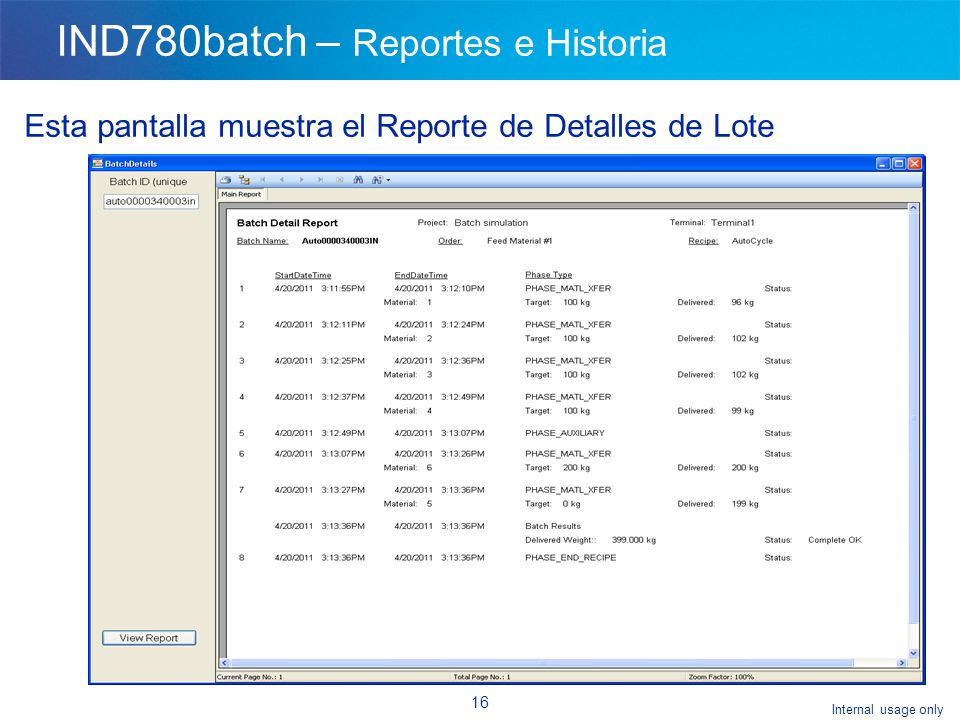This screenshot has height=720, width=960.
Task: Click the slide page number "16"
Action: (x=480, y=702)
